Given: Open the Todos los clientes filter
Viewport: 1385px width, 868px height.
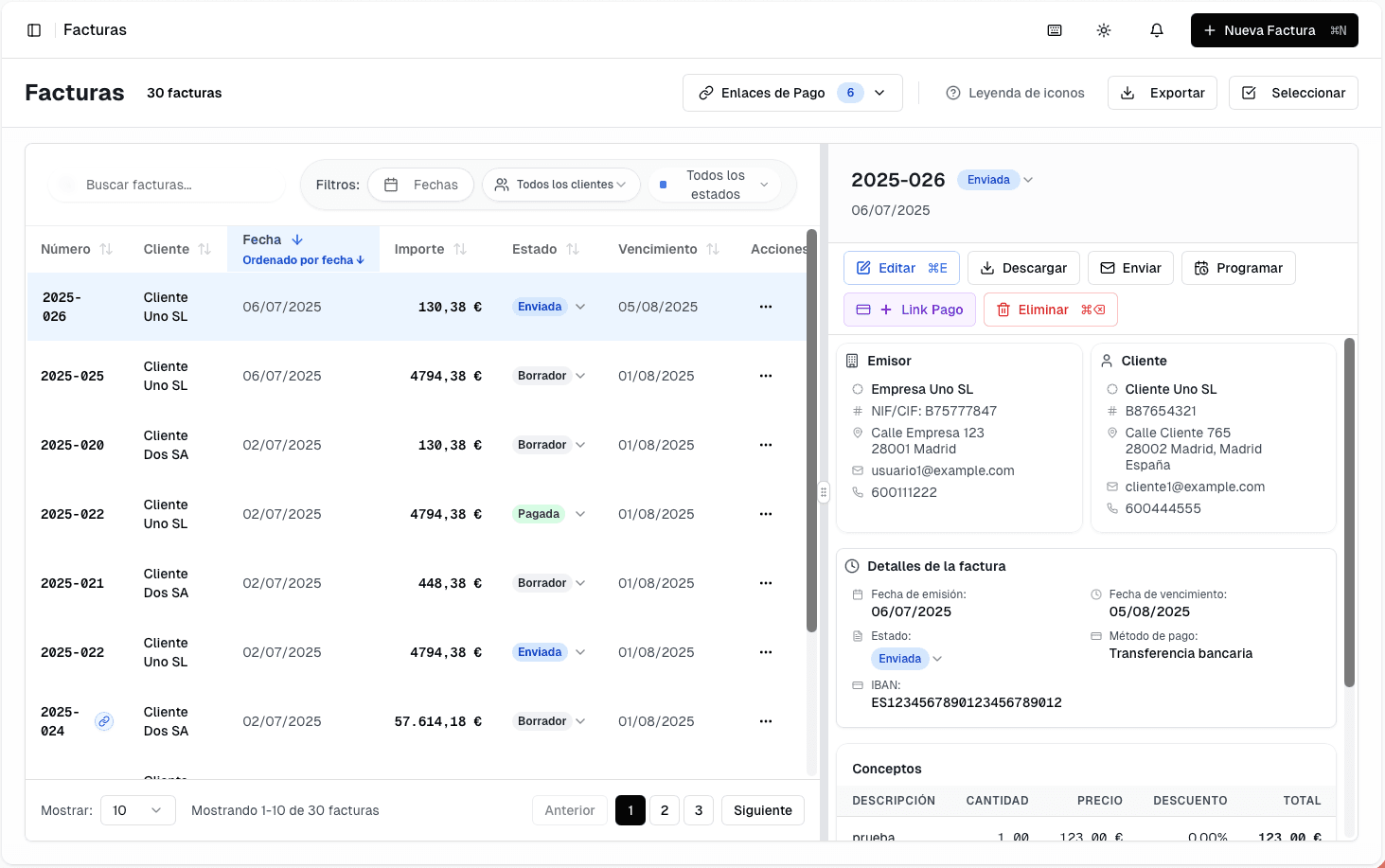Looking at the screenshot, I should point(560,185).
